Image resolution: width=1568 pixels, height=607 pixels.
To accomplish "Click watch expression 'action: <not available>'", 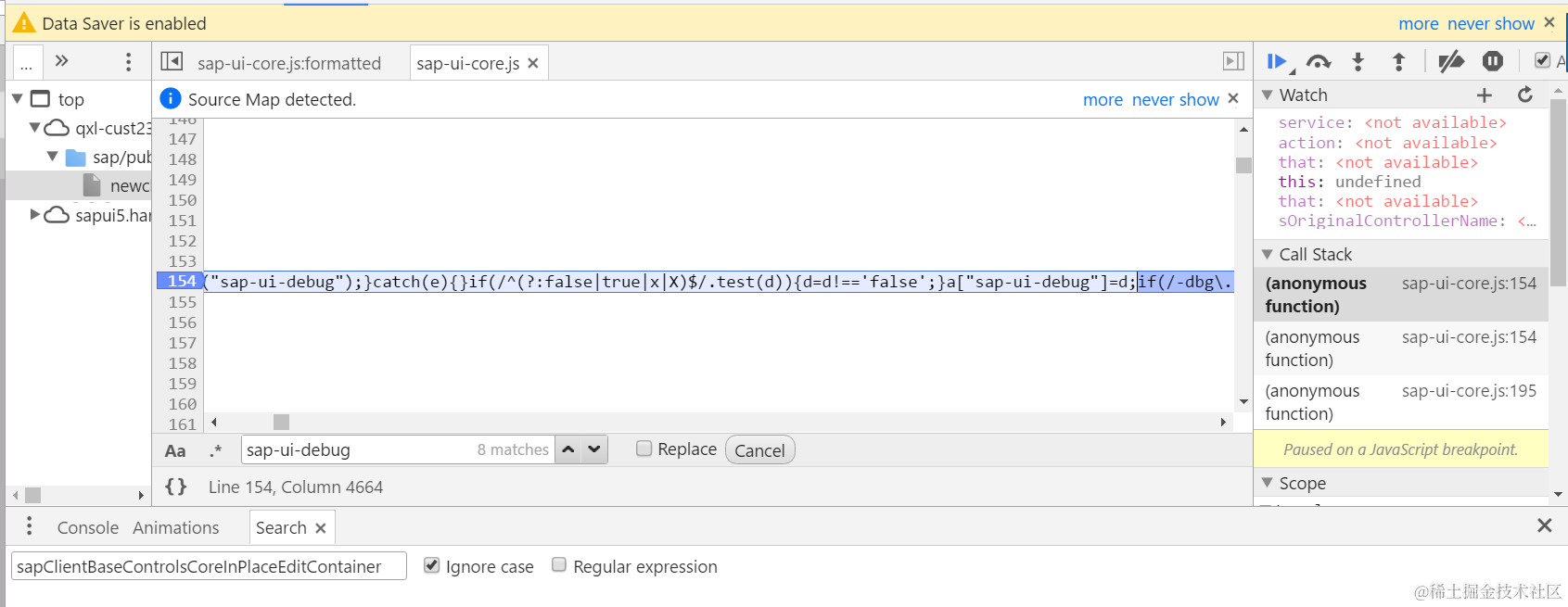I will [1387, 143].
